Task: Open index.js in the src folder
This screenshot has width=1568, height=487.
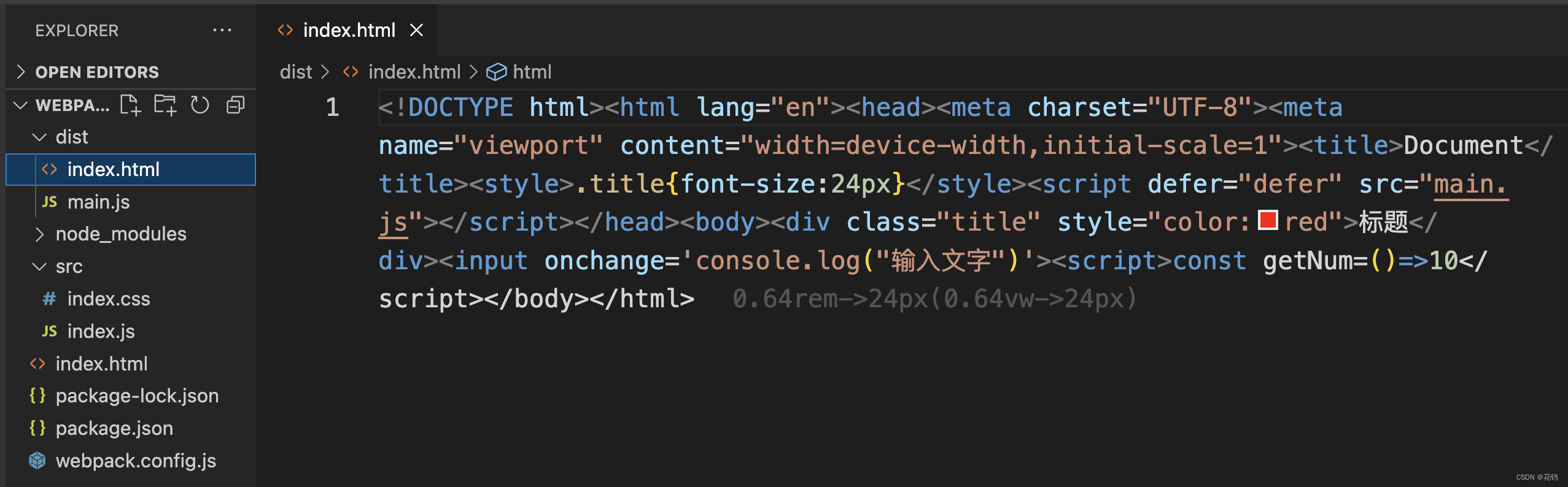Action: pyautogui.click(x=131, y=331)
